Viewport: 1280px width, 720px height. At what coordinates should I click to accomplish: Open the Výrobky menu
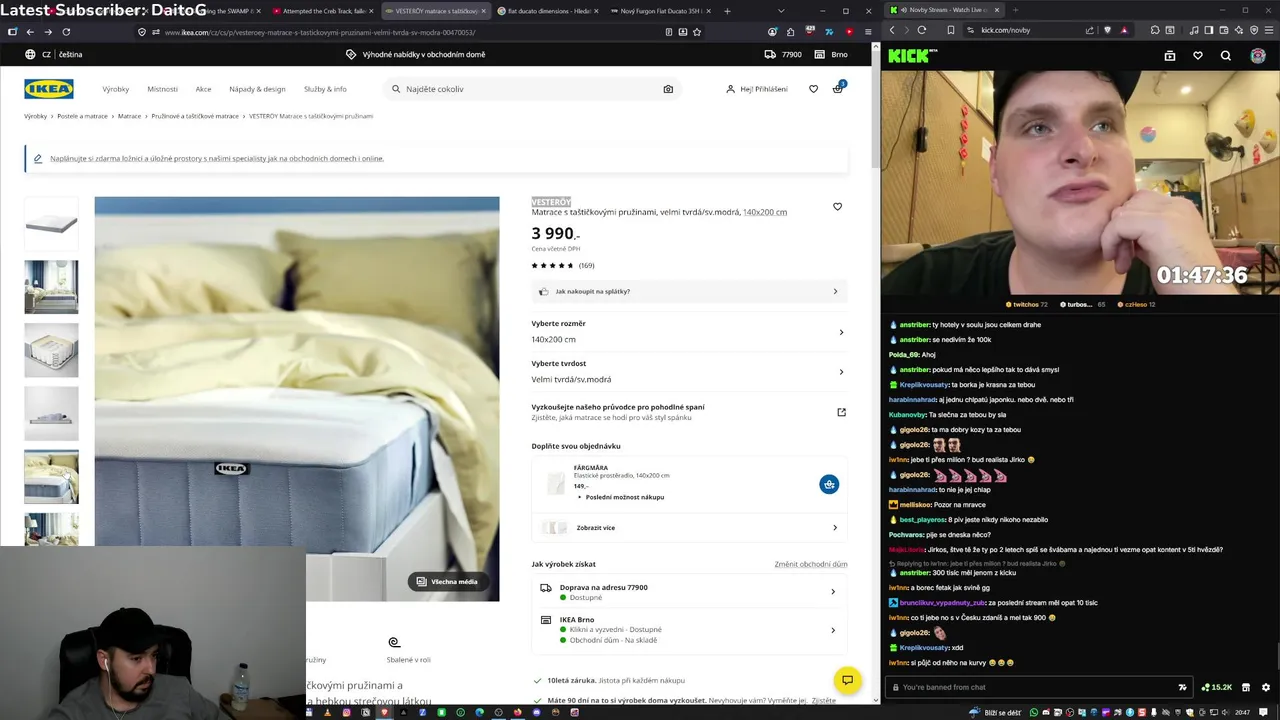(116, 89)
